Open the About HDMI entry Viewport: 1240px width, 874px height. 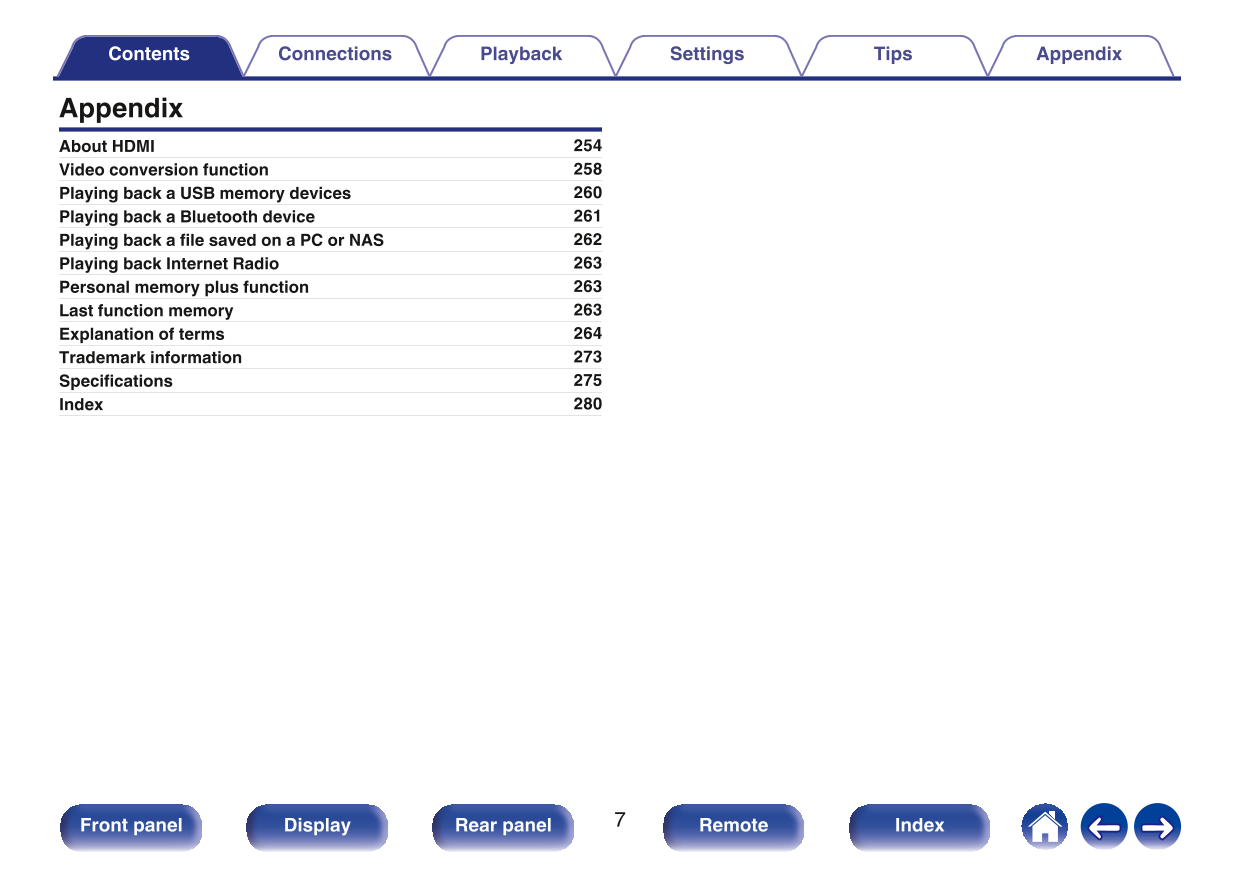point(107,146)
